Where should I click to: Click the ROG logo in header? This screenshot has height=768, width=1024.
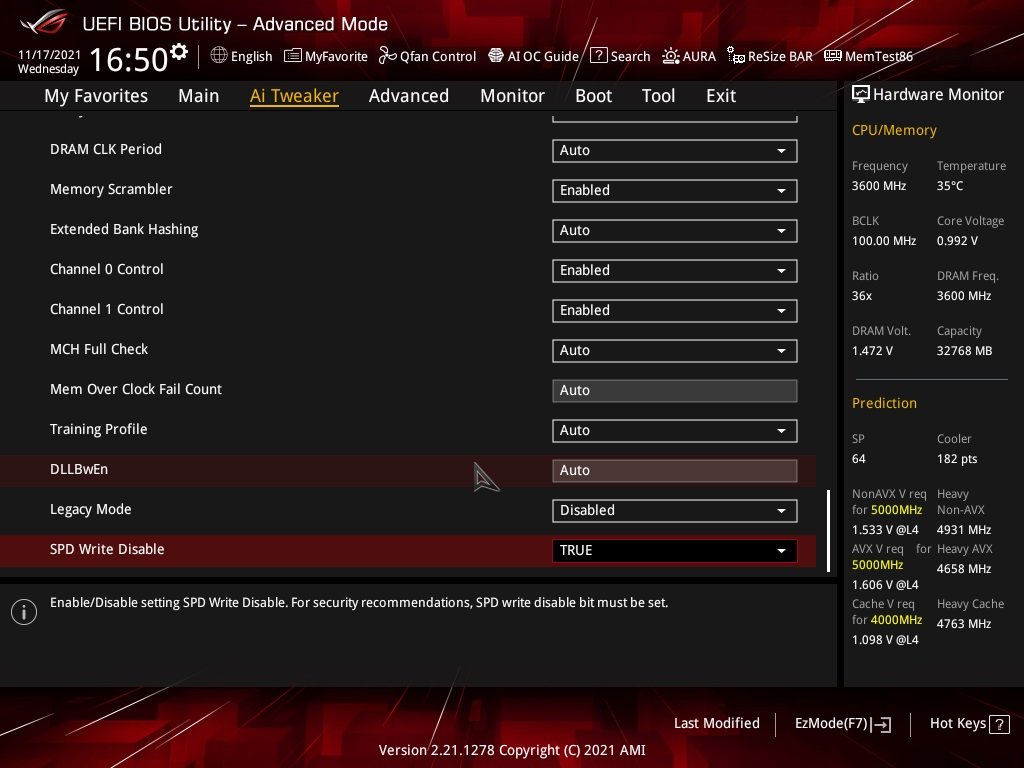tap(44, 22)
